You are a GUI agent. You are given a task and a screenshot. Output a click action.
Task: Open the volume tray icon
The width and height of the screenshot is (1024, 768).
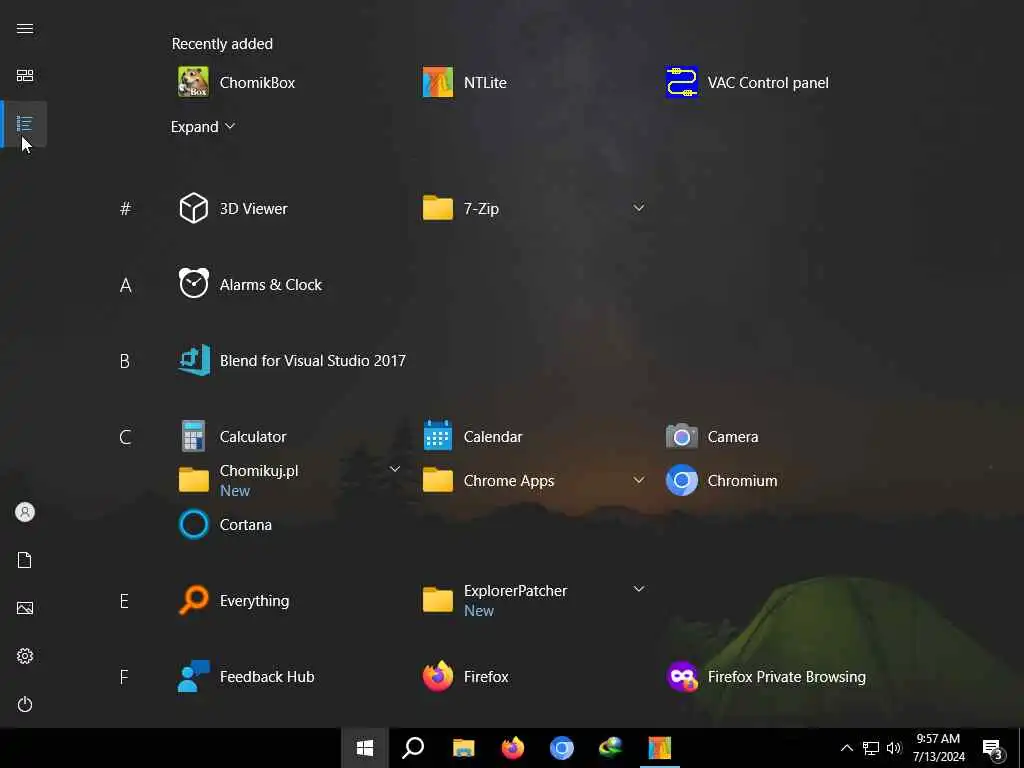click(x=894, y=748)
